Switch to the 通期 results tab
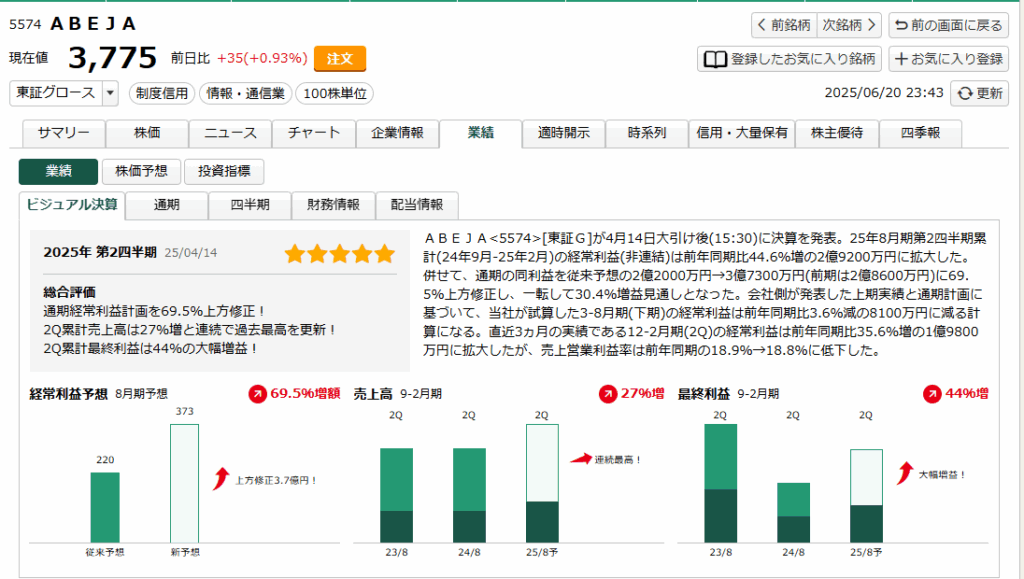This screenshot has width=1024, height=579. pyautogui.click(x=167, y=205)
